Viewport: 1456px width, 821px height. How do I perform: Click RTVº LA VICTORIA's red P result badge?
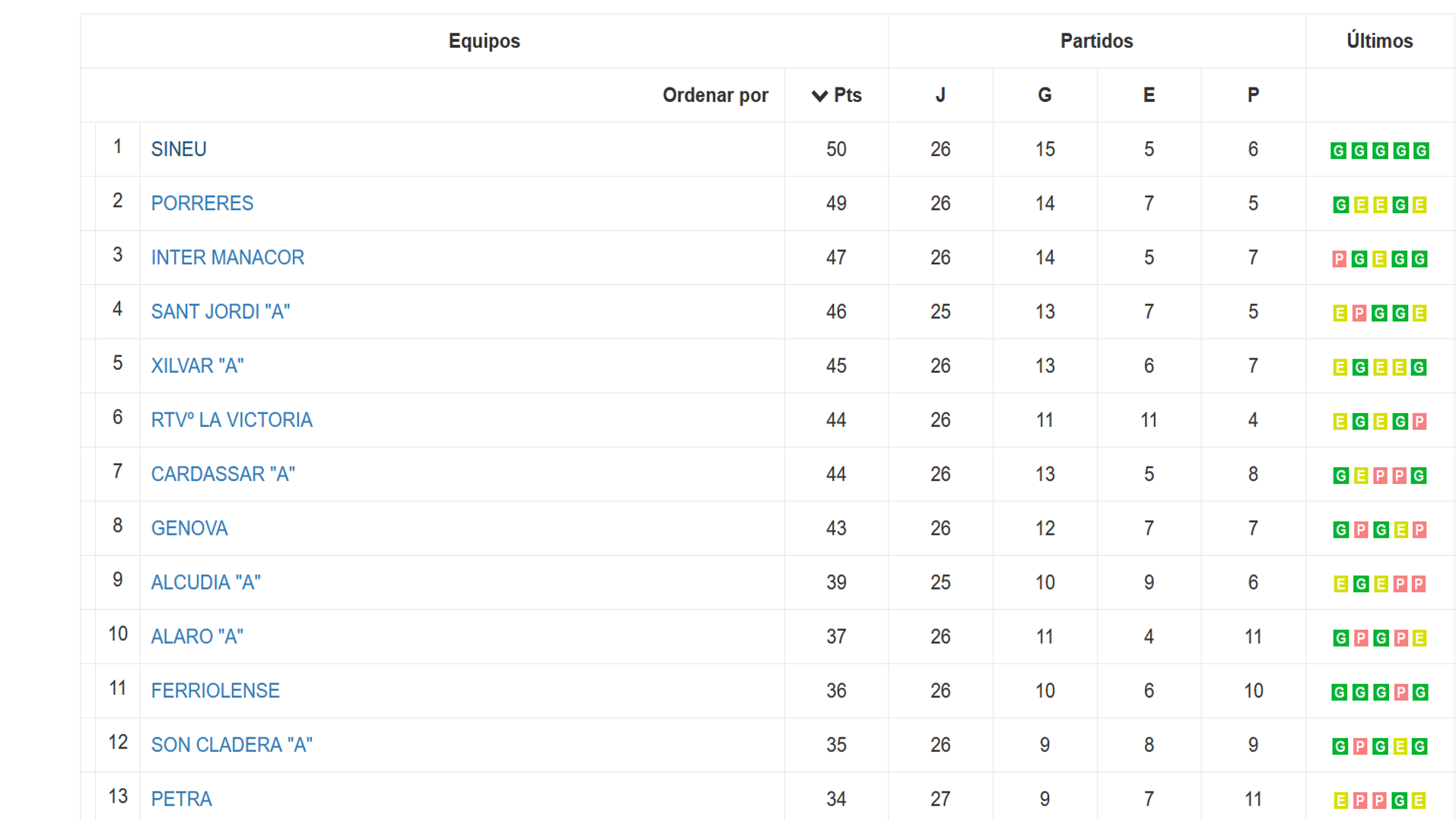coord(1419,422)
